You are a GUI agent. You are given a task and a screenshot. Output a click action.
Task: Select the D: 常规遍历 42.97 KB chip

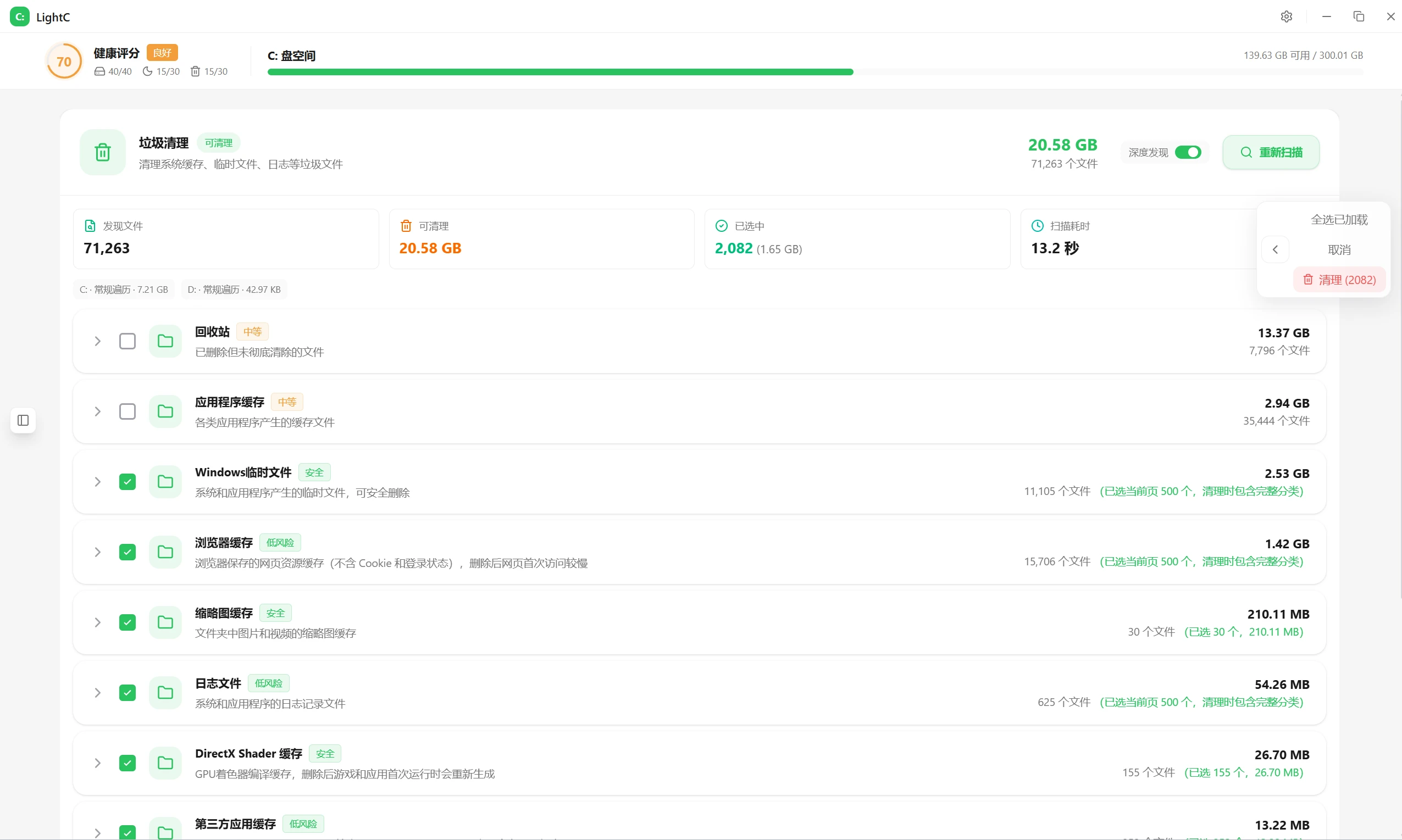point(234,289)
